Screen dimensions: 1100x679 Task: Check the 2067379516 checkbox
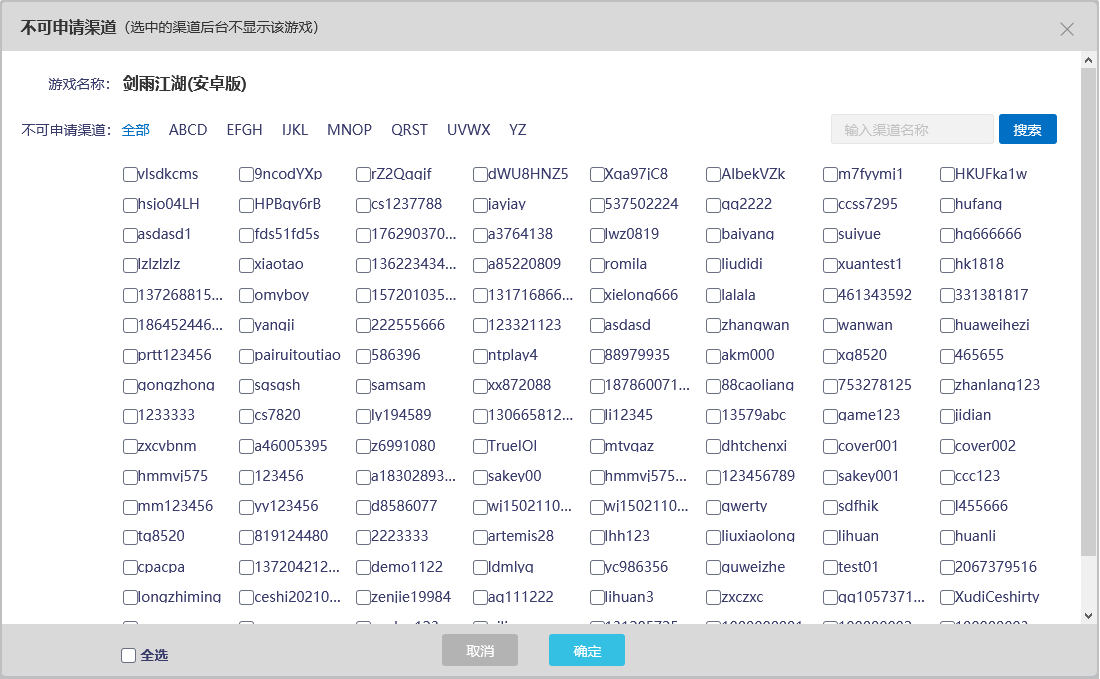point(947,567)
